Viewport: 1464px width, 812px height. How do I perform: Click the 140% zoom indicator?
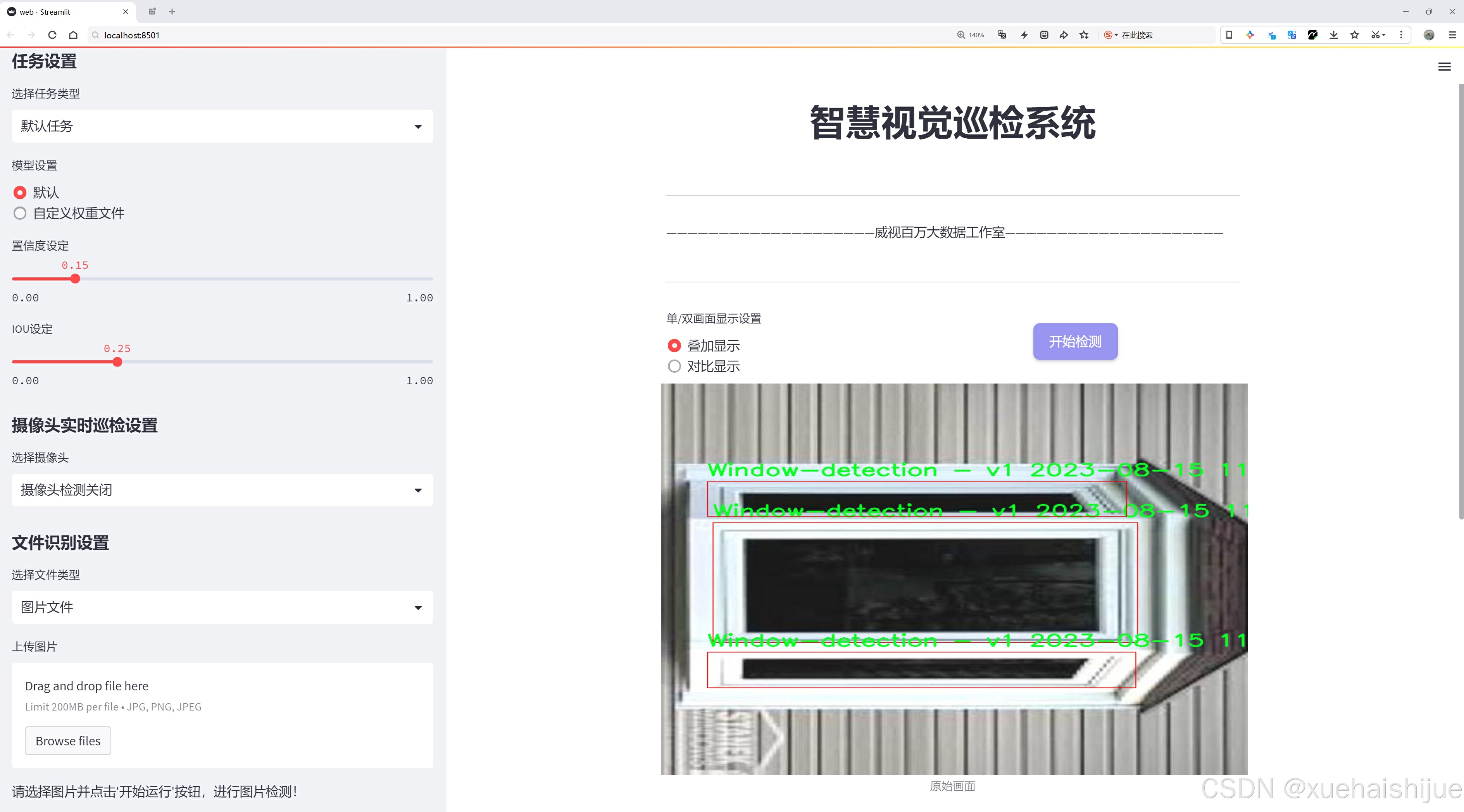(971, 34)
